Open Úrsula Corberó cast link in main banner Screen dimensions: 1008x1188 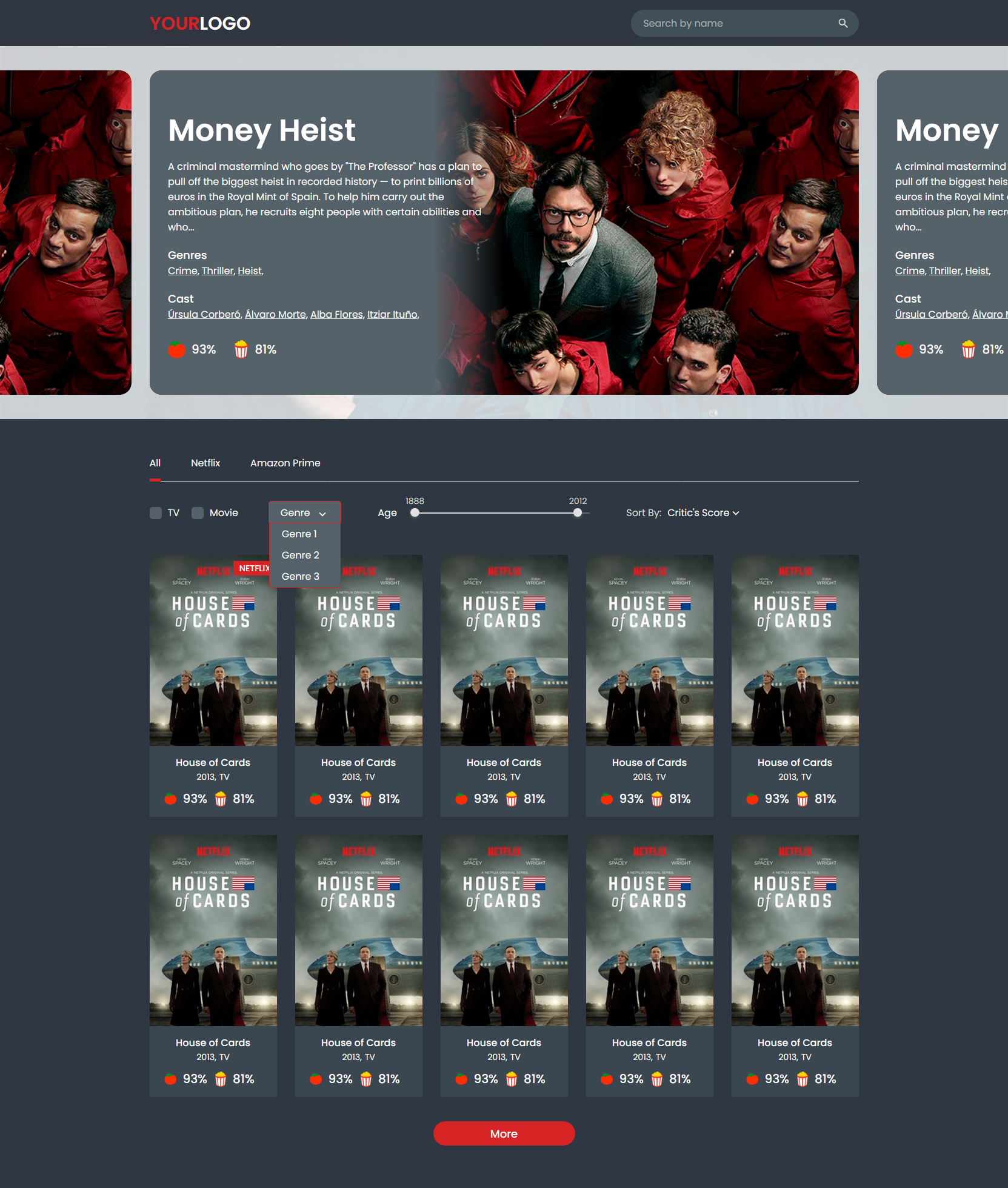tap(204, 314)
